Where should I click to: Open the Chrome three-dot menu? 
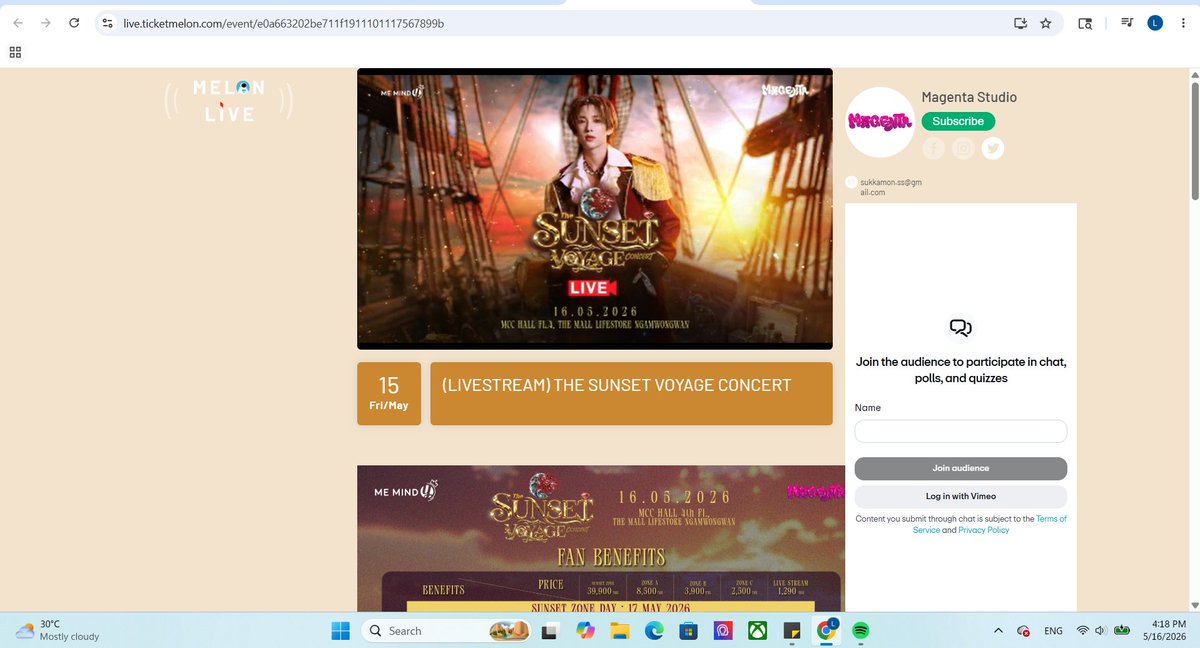point(1182,23)
